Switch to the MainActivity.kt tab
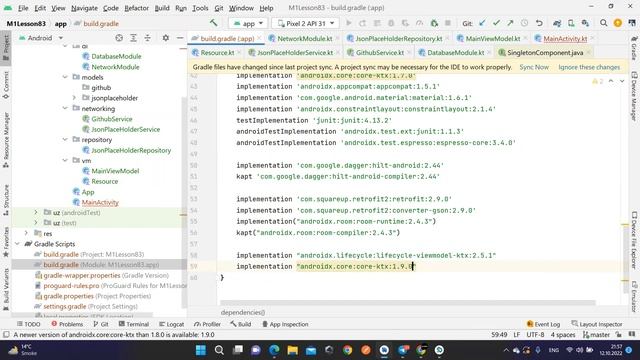The height and width of the screenshot is (360, 640). [565, 38]
